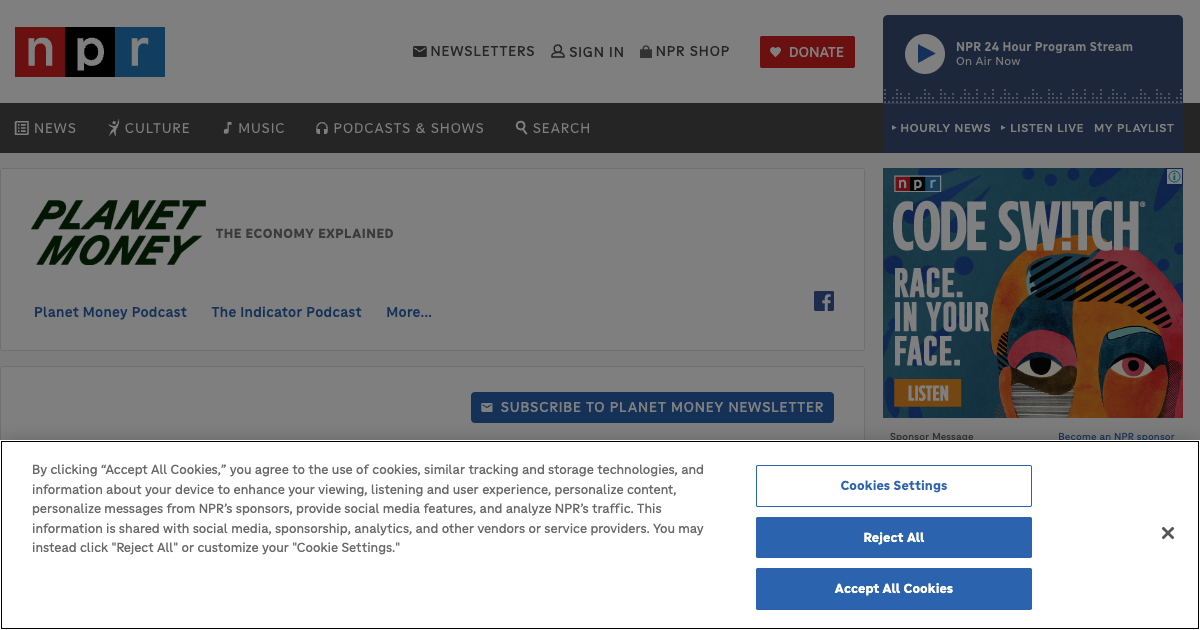The width and height of the screenshot is (1200, 630).
Task: Expand the Music menu
Action: click(x=254, y=128)
